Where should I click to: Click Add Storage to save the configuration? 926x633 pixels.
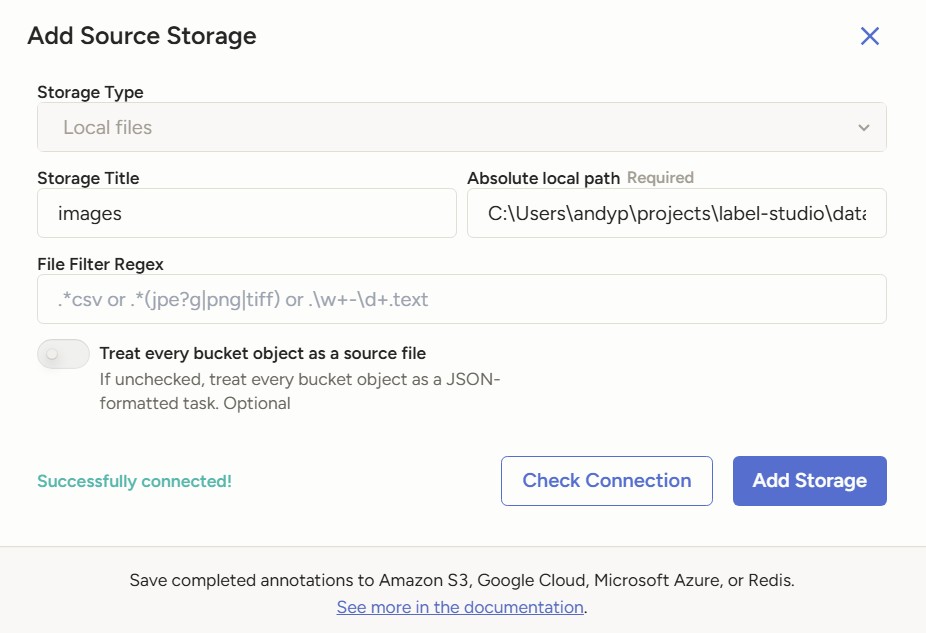[809, 481]
